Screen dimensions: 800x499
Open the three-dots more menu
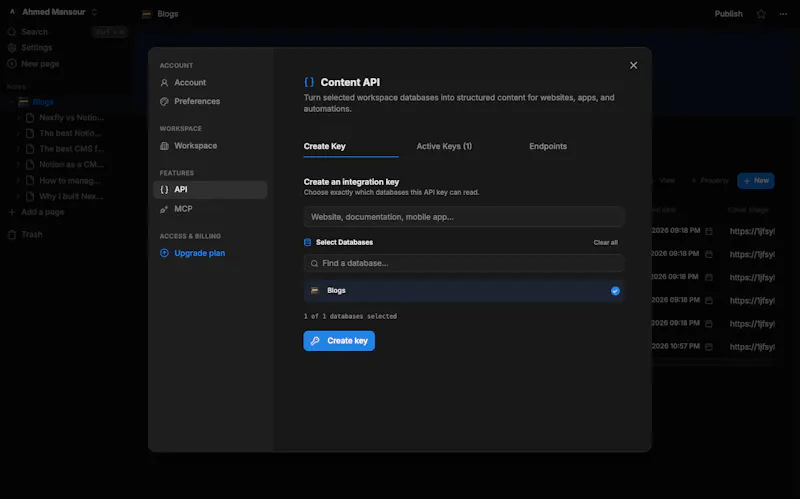[x=783, y=14]
